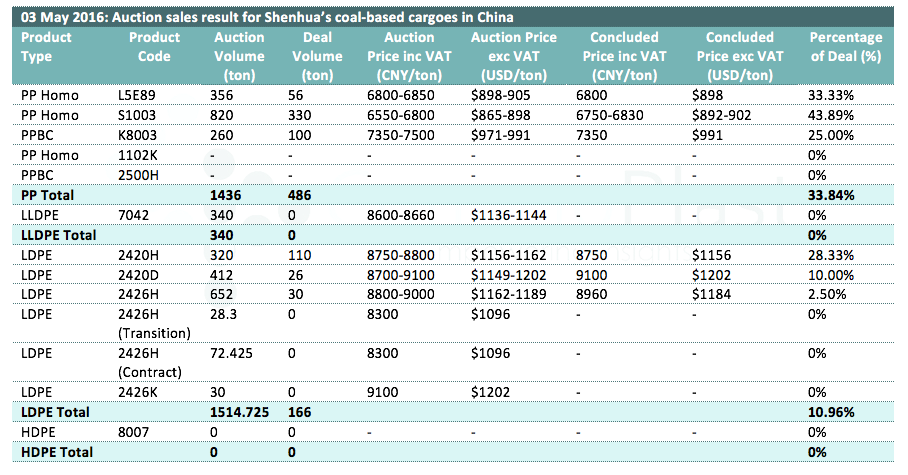
Task: Click product code 'L5E89'
Action: tap(137, 95)
